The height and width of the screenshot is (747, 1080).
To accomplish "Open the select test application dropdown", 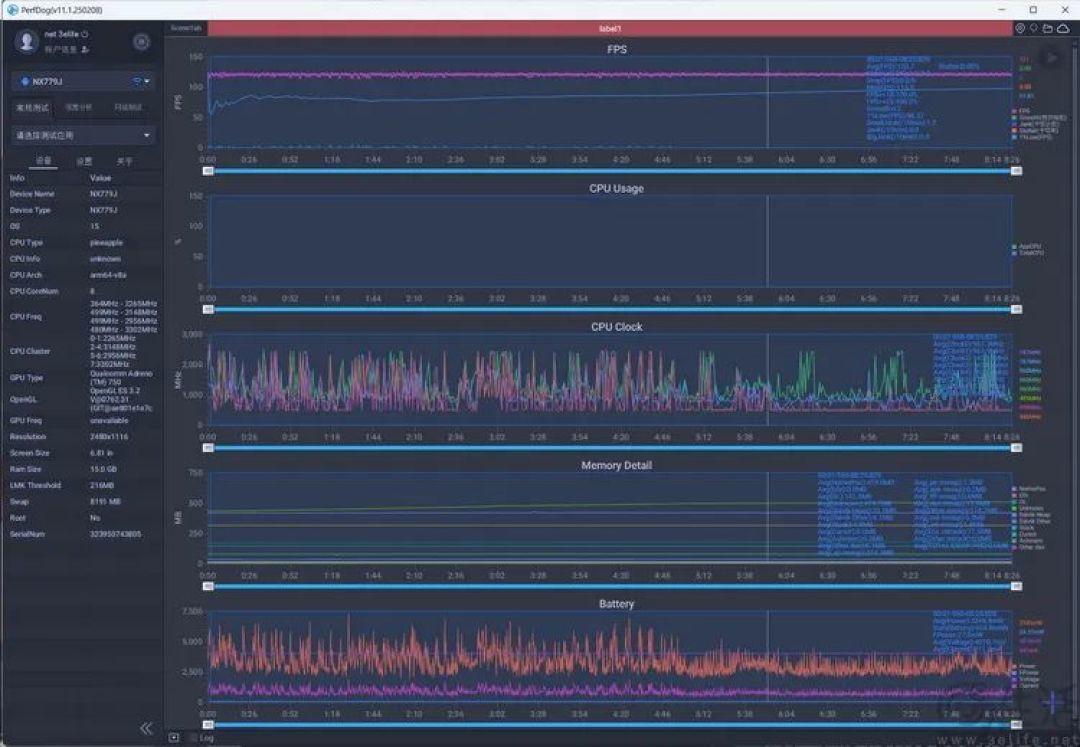I will pyautogui.click(x=83, y=136).
